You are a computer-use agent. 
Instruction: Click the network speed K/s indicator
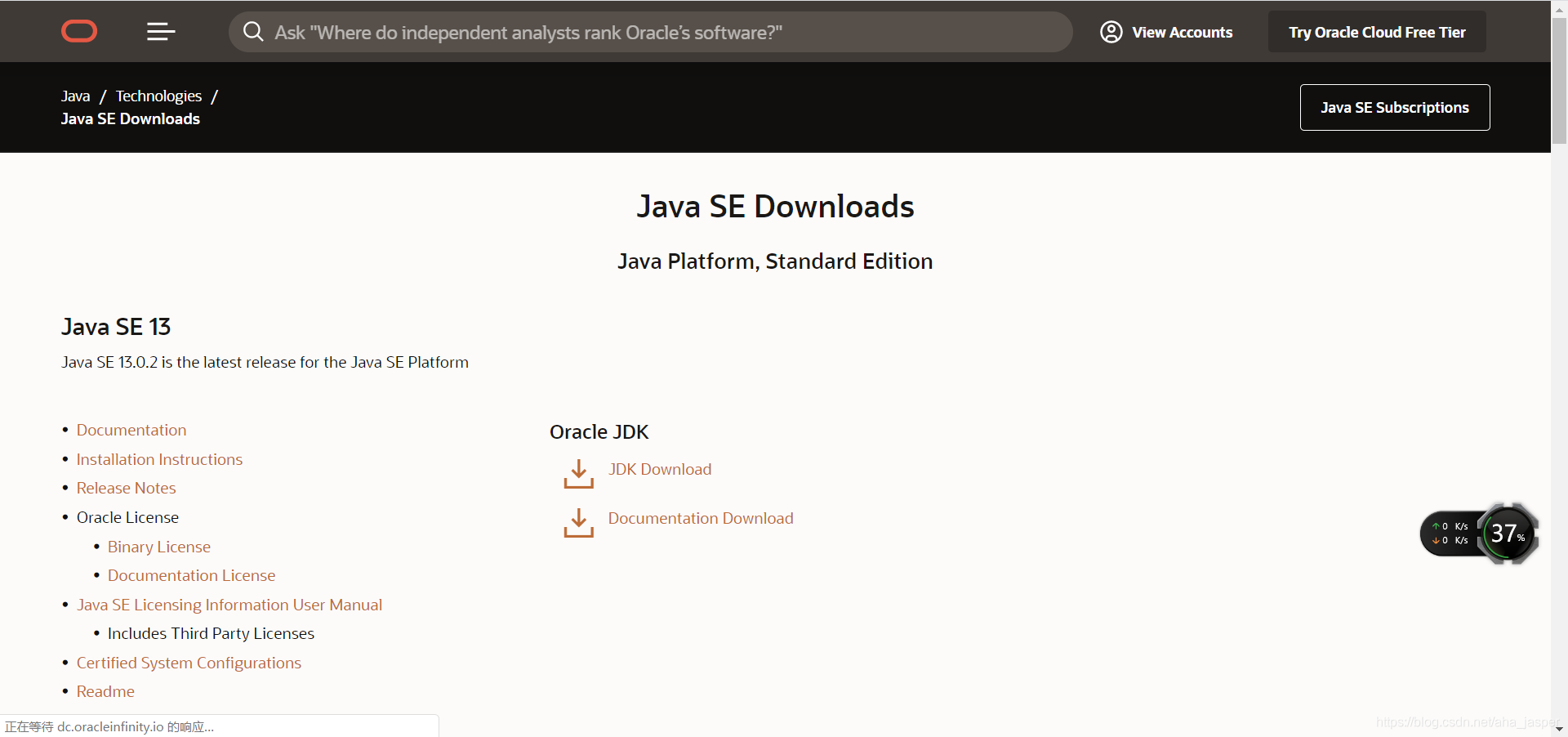tap(1450, 534)
